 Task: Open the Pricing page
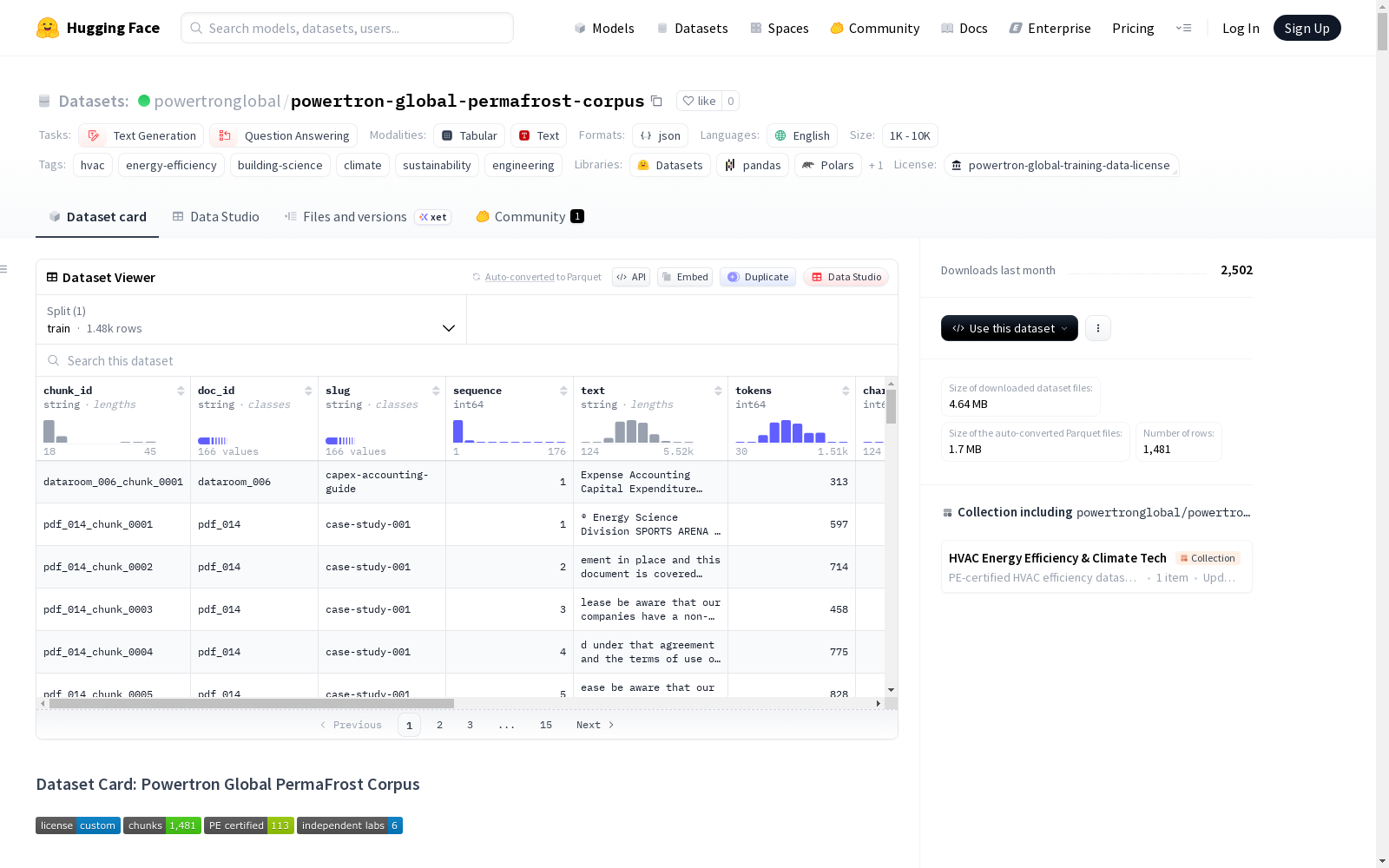pyautogui.click(x=1133, y=28)
